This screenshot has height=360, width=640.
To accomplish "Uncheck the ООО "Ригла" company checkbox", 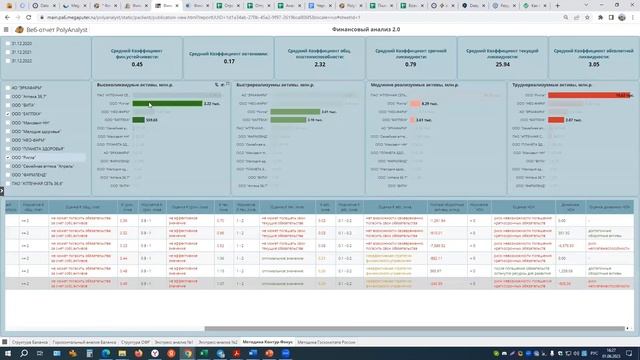I will click(8, 158).
